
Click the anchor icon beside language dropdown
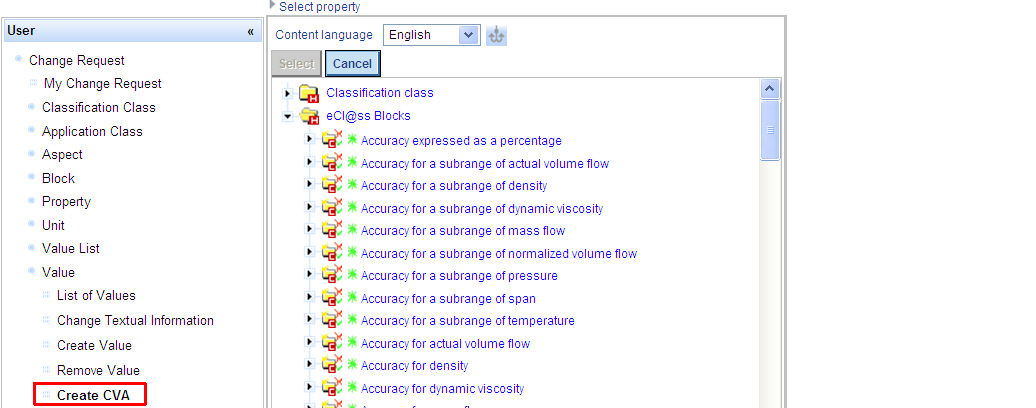pos(497,35)
